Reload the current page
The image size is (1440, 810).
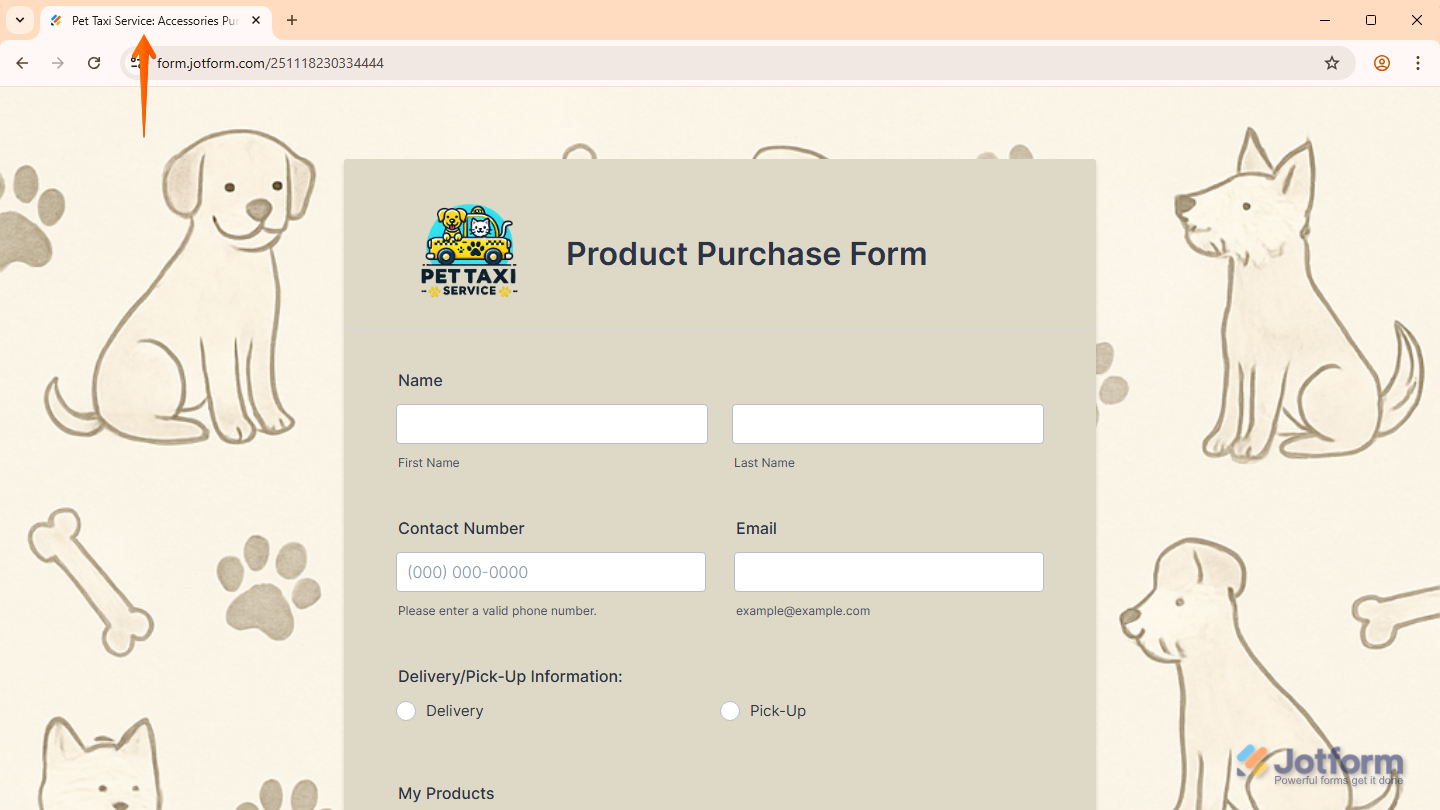coord(94,63)
